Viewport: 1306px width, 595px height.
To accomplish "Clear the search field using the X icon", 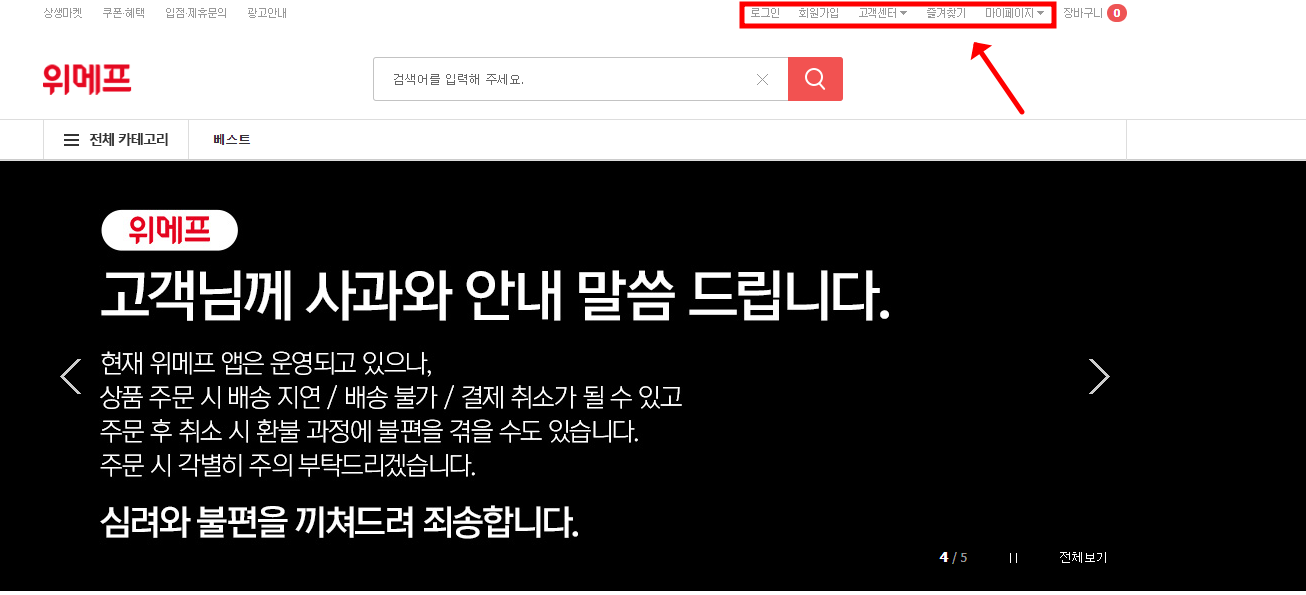I will point(763,78).
